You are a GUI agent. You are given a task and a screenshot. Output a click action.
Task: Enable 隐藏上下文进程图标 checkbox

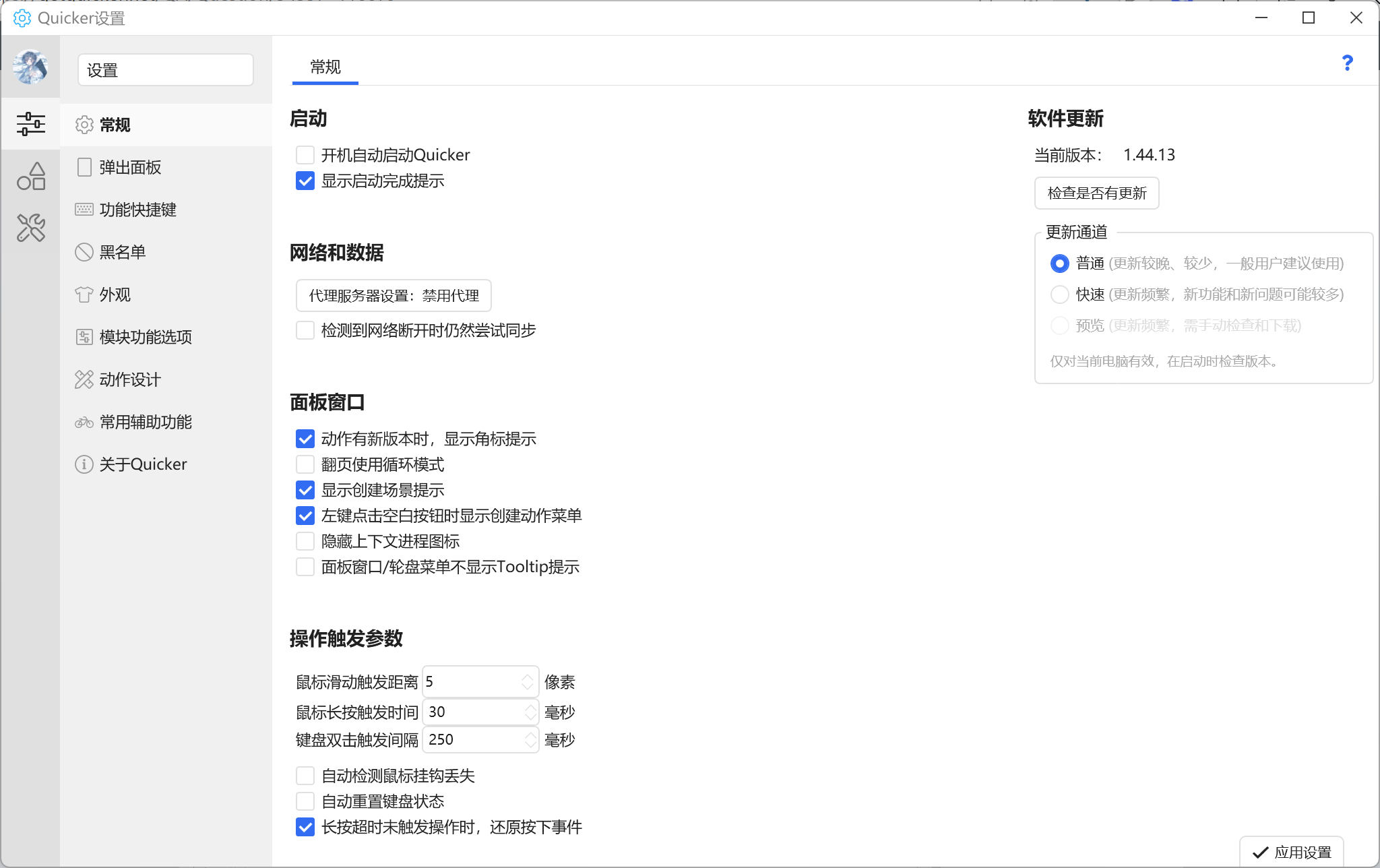pyautogui.click(x=305, y=541)
